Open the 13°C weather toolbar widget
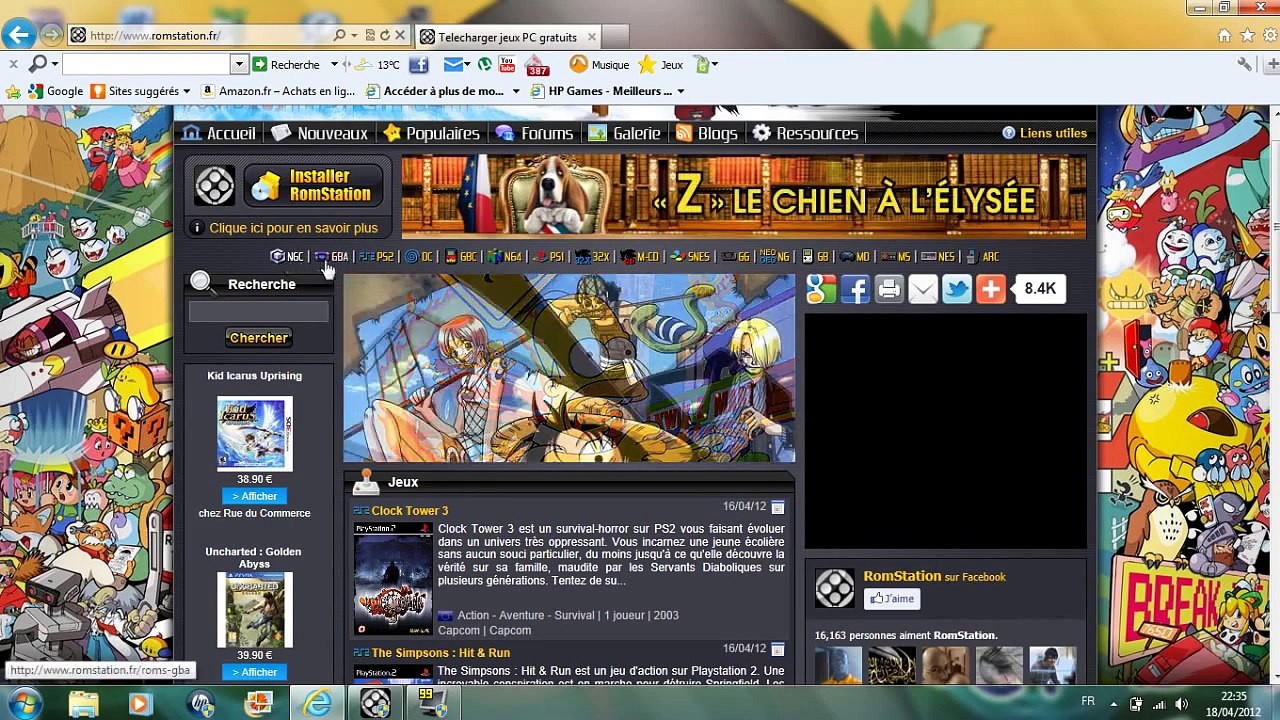Image resolution: width=1280 pixels, height=720 pixels. (x=379, y=64)
